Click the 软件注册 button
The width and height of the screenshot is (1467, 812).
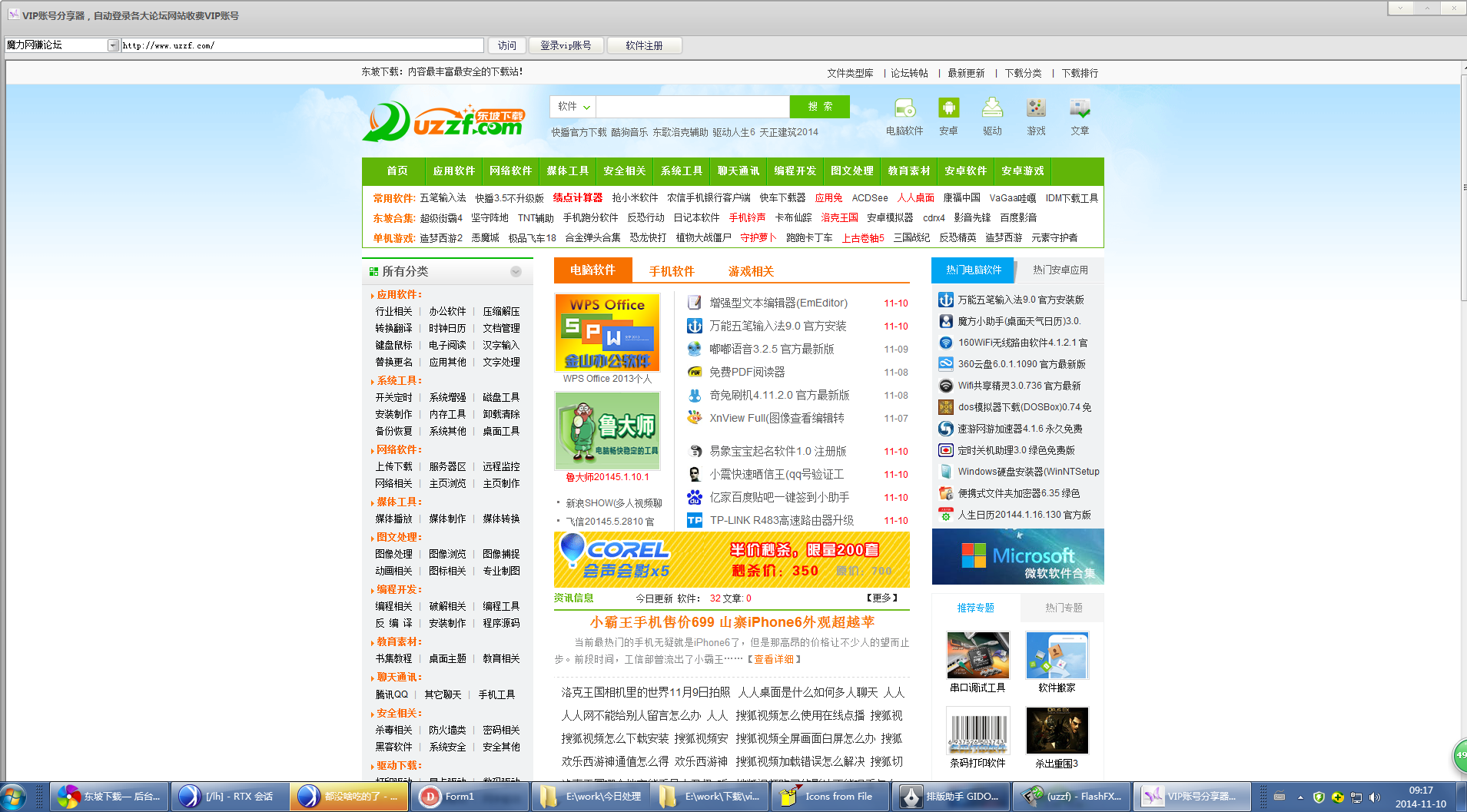click(644, 45)
